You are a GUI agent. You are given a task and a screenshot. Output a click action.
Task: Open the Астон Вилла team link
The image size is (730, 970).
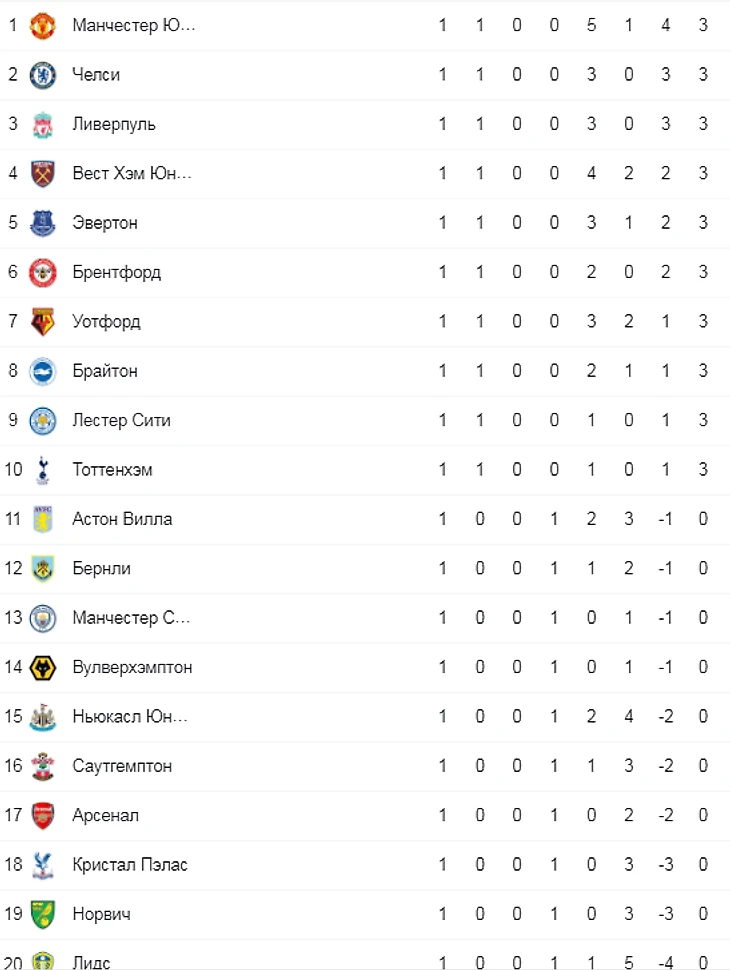coord(122,519)
